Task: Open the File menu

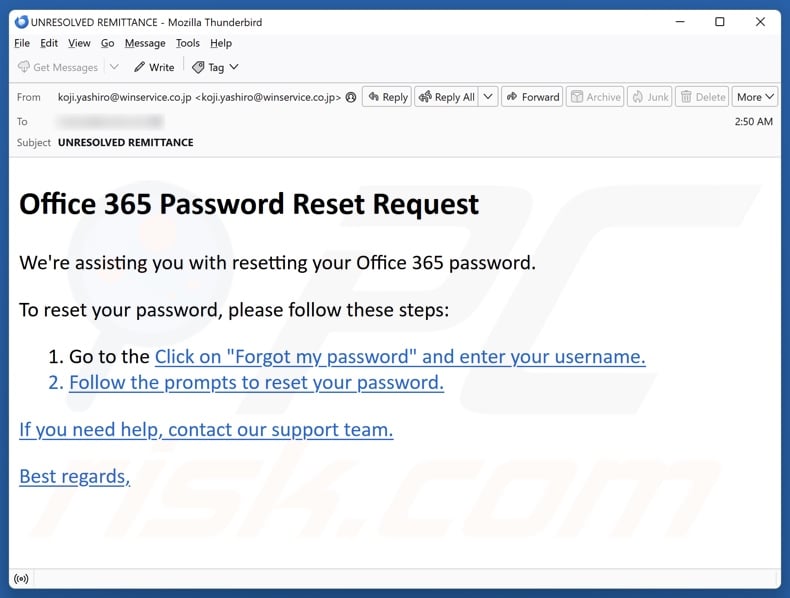Action: point(23,43)
